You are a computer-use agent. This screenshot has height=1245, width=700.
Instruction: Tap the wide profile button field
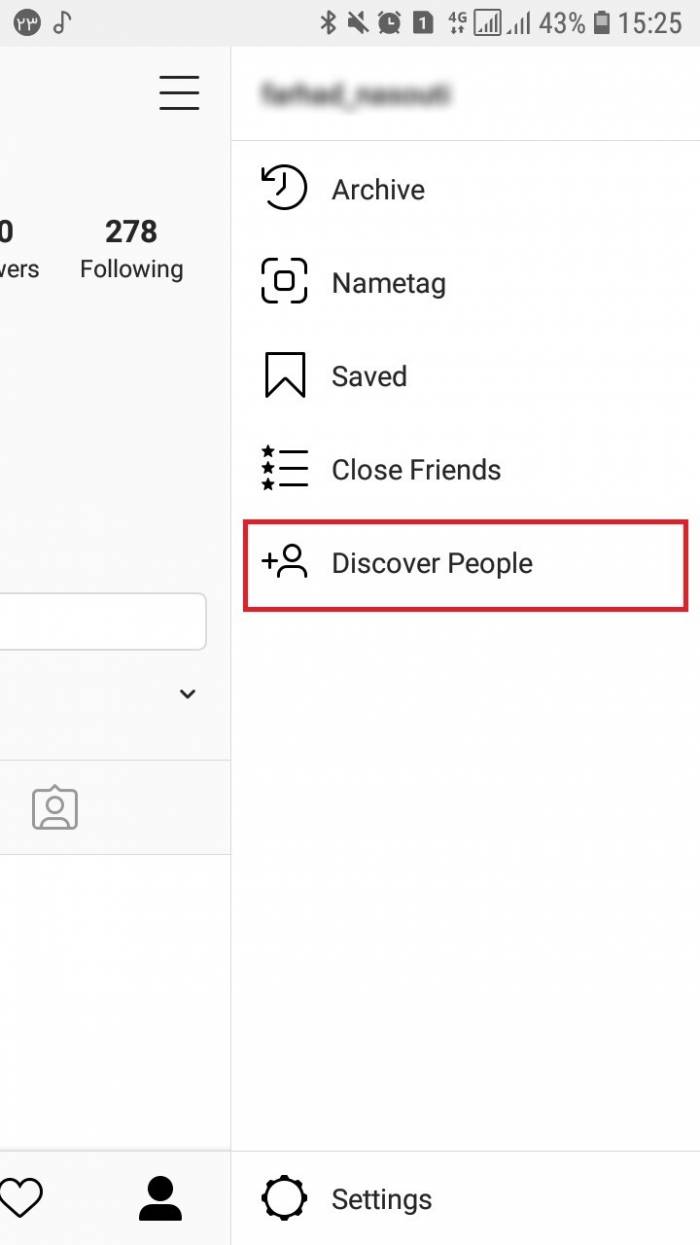click(100, 622)
